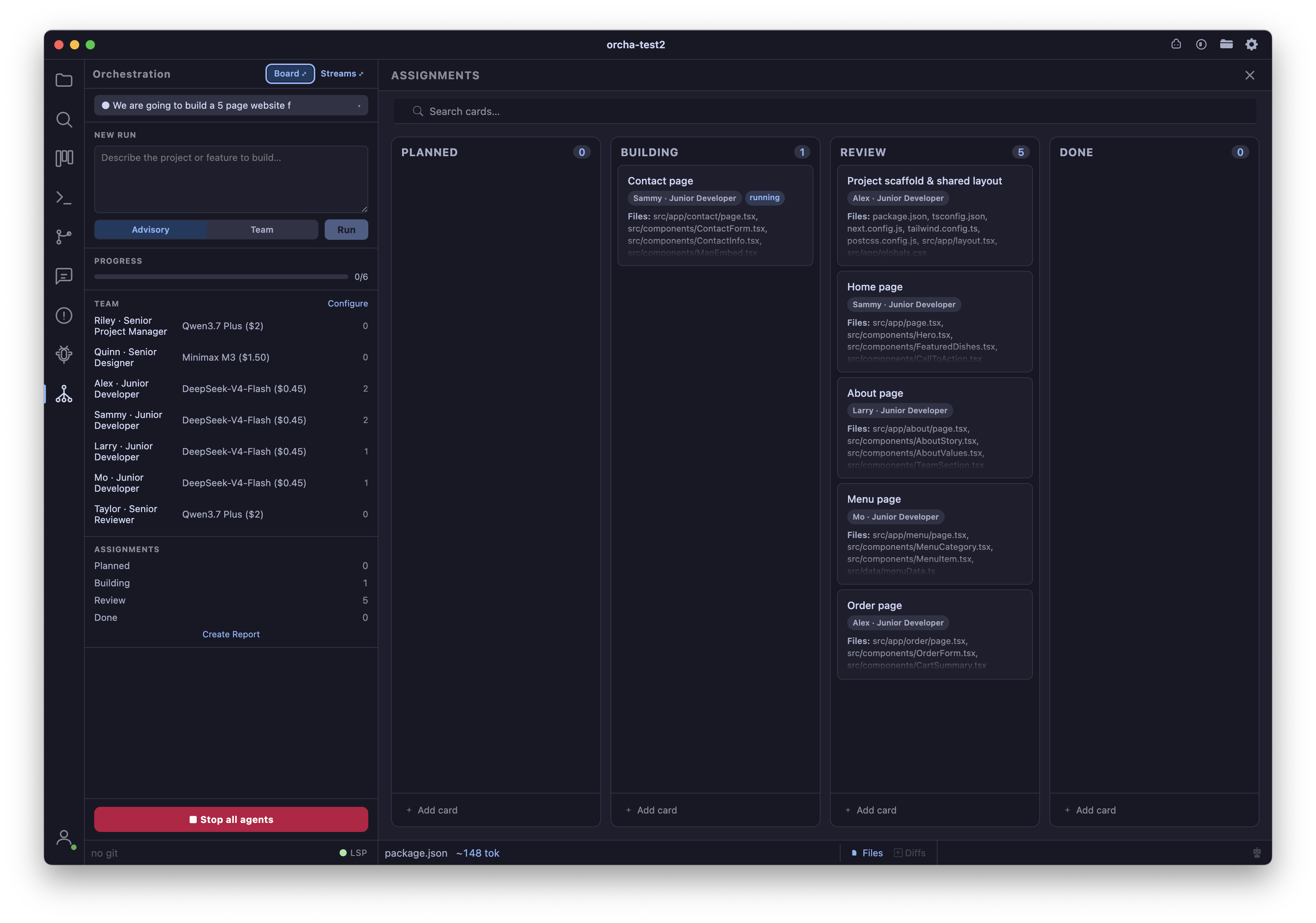The height and width of the screenshot is (923, 1316).
Task: Select the Quinn · Senior Designer team row
Action: pyautogui.click(x=231, y=357)
